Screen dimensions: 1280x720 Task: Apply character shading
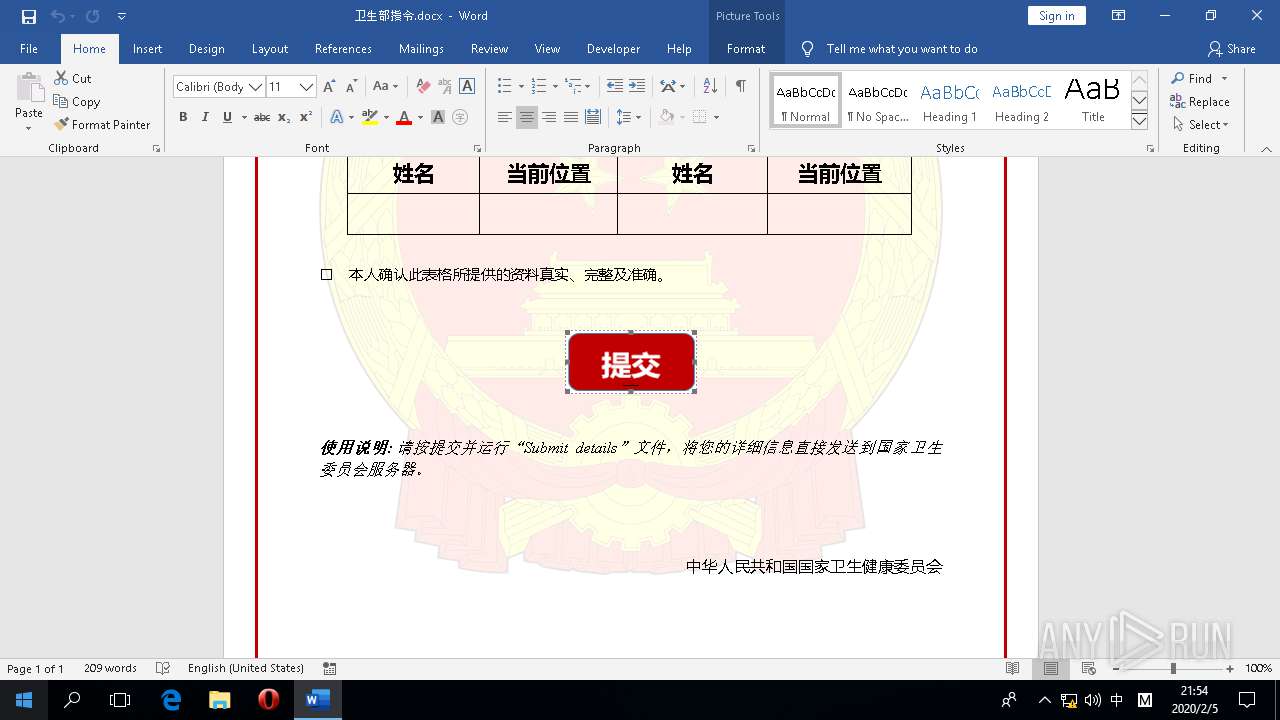[438, 117]
